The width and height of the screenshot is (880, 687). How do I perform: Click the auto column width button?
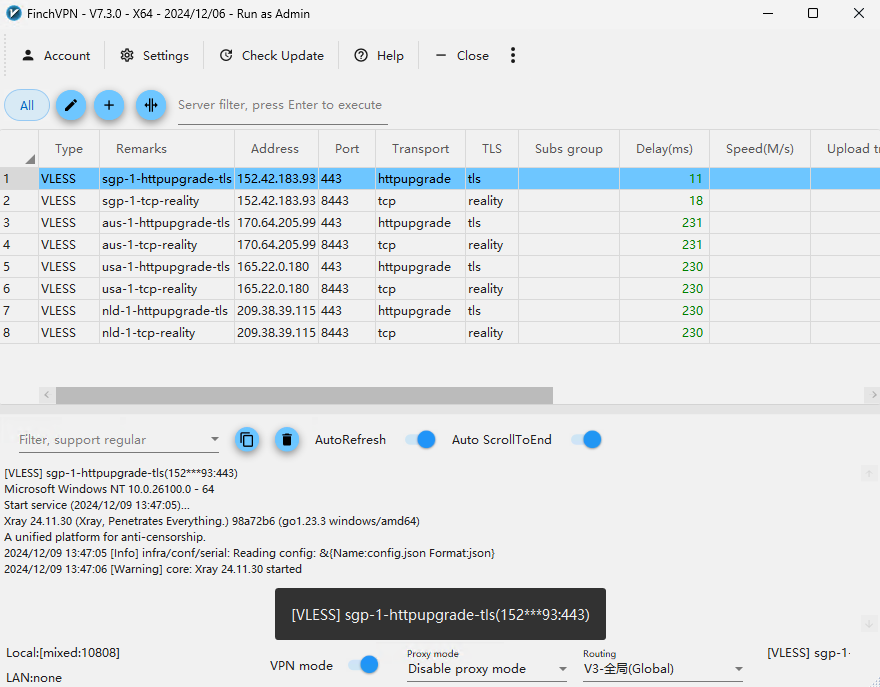click(x=151, y=105)
